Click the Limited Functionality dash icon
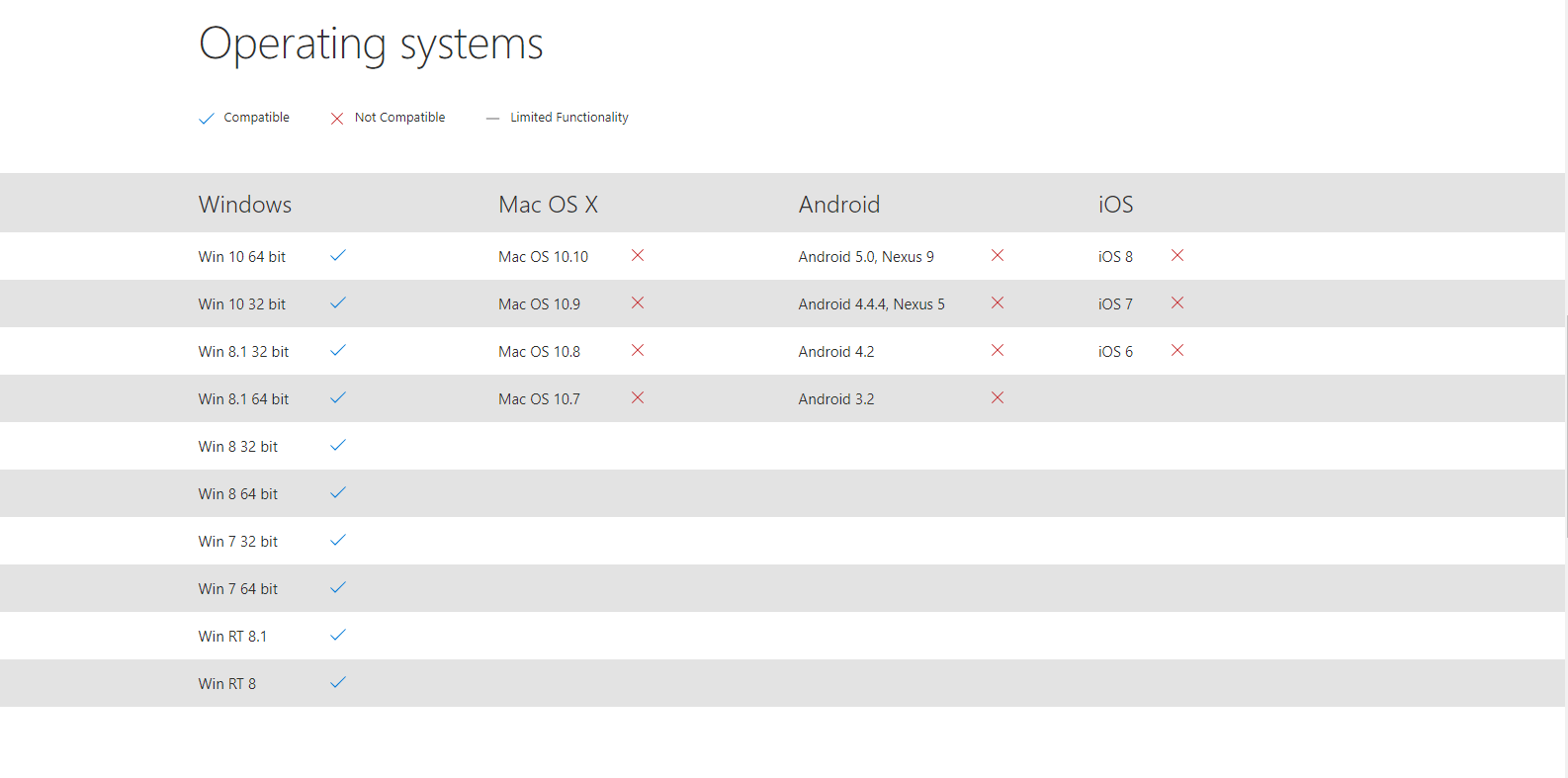This screenshot has height=778, width=1568. tap(492, 119)
